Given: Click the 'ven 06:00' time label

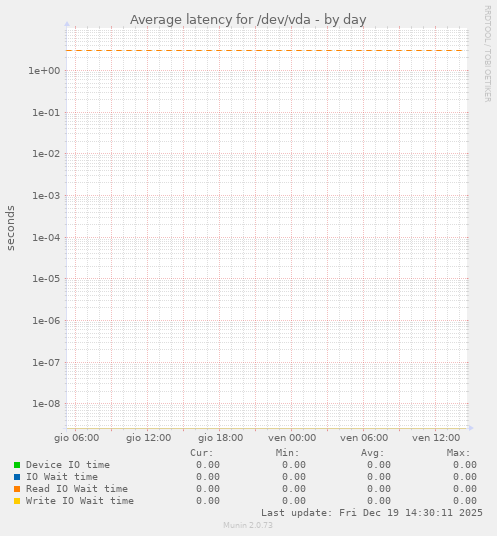Looking at the screenshot, I should coord(364,438).
